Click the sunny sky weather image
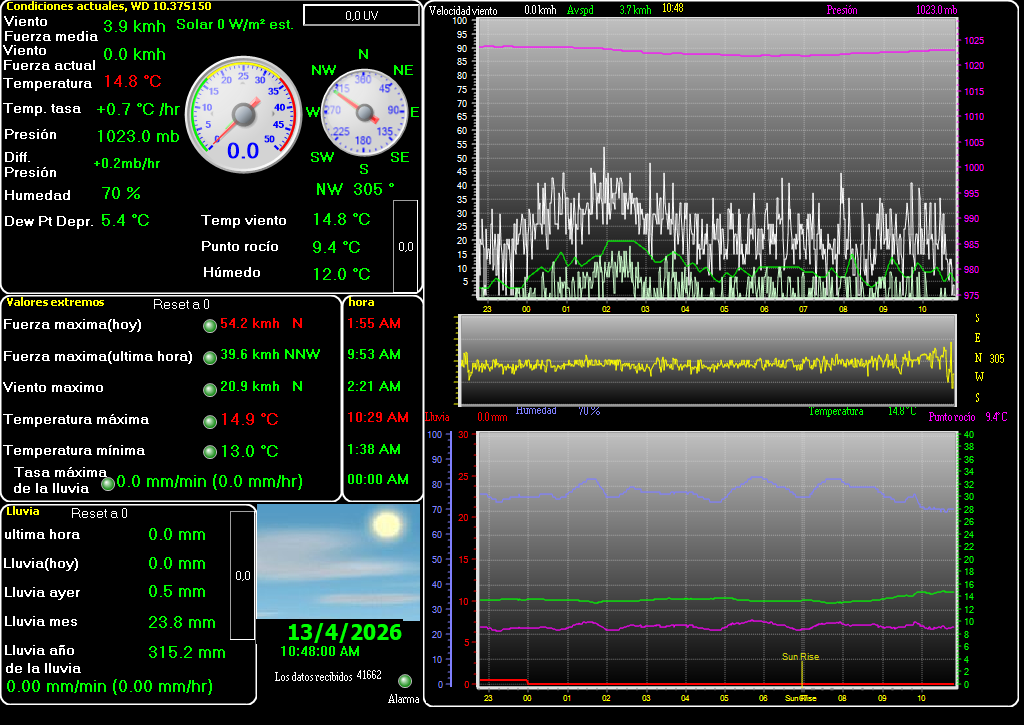Screen dimensions: 1024x725 click(338, 561)
